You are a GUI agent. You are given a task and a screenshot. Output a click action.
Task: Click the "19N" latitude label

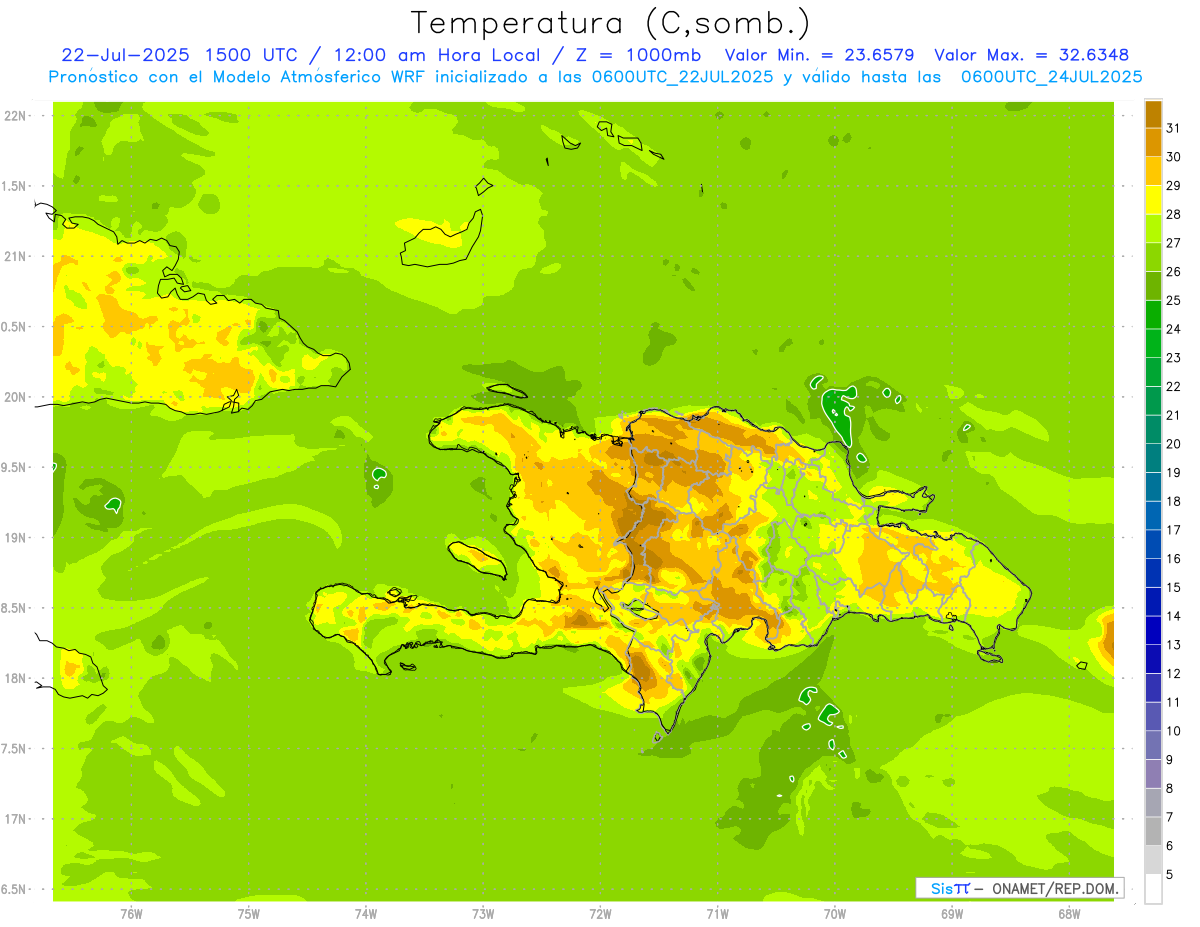[15, 538]
